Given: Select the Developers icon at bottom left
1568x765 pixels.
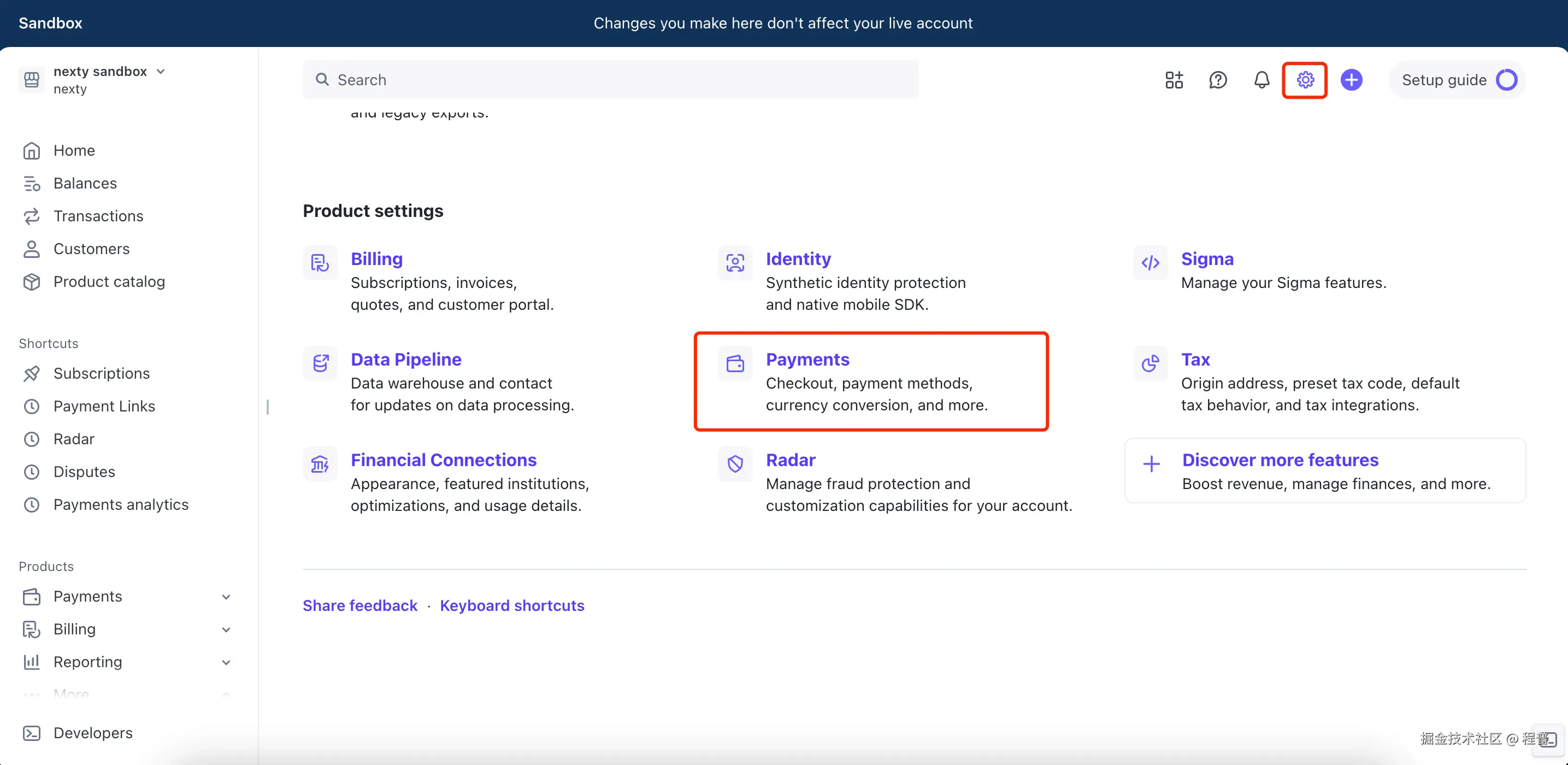Looking at the screenshot, I should [x=32, y=733].
